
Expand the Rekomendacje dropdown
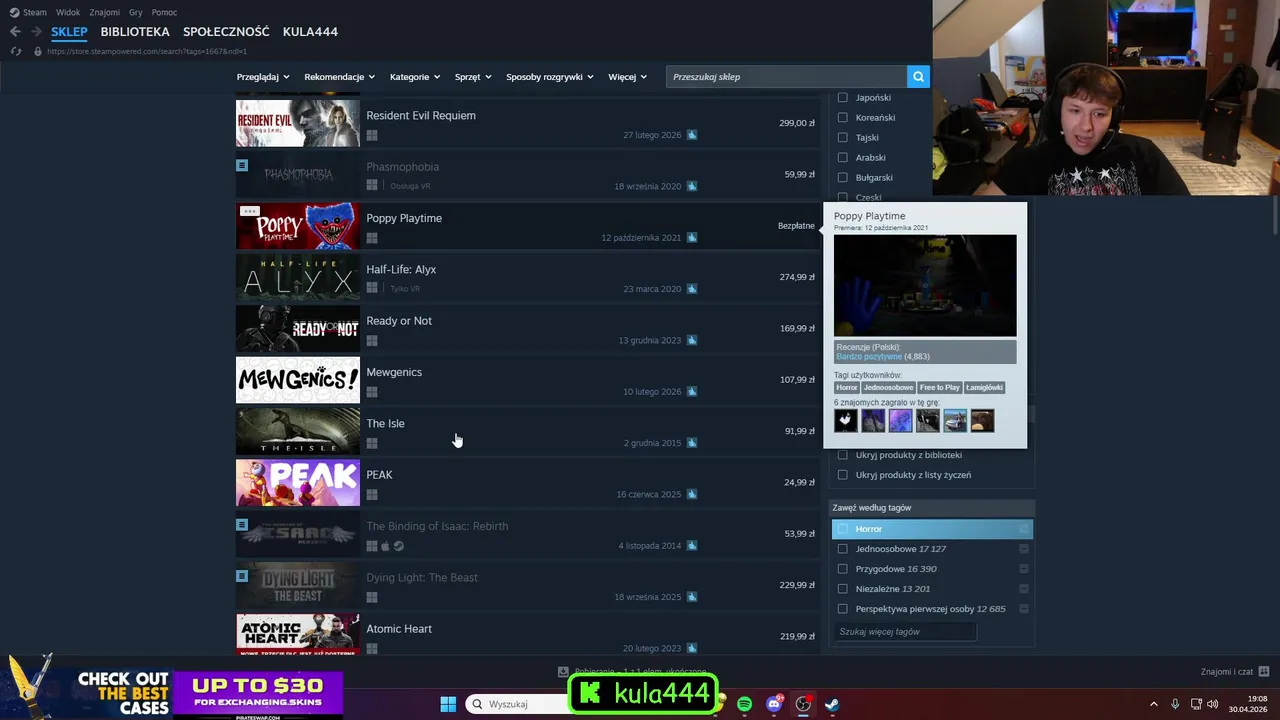(x=340, y=77)
